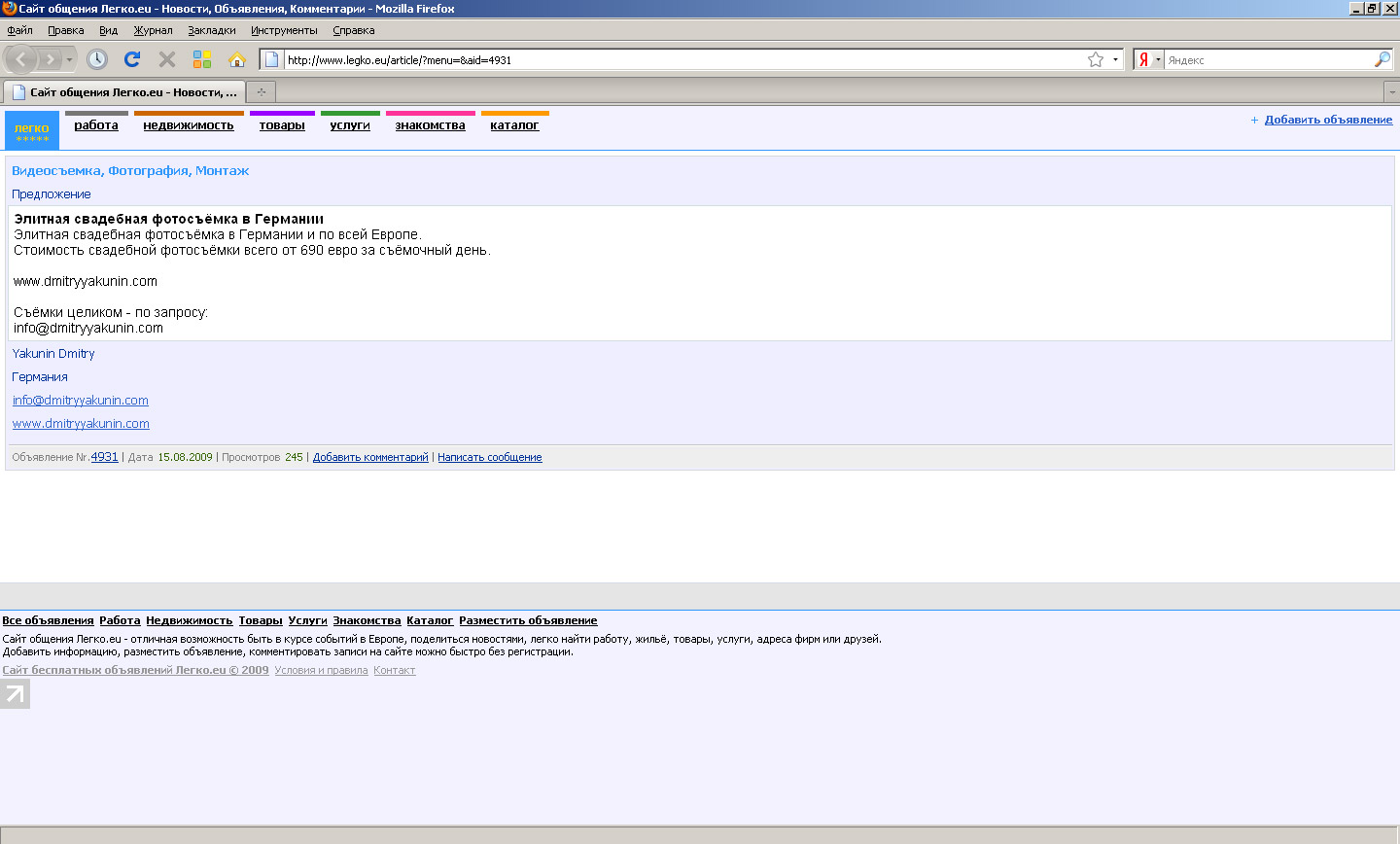The height and width of the screenshot is (844, 1400).
Task: Open the Закладки menu
Action: (x=212, y=30)
